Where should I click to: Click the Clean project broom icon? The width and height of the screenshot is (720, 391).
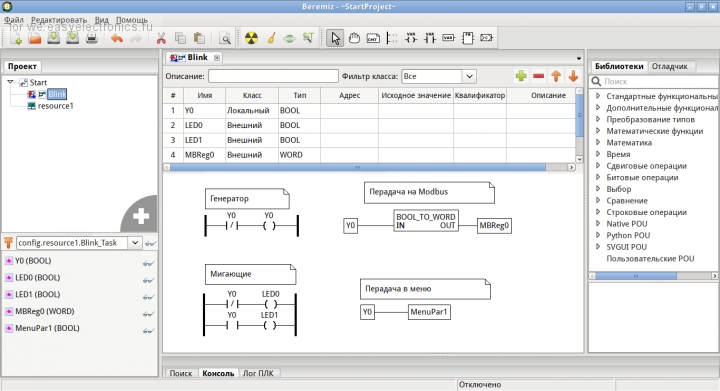[271, 38]
